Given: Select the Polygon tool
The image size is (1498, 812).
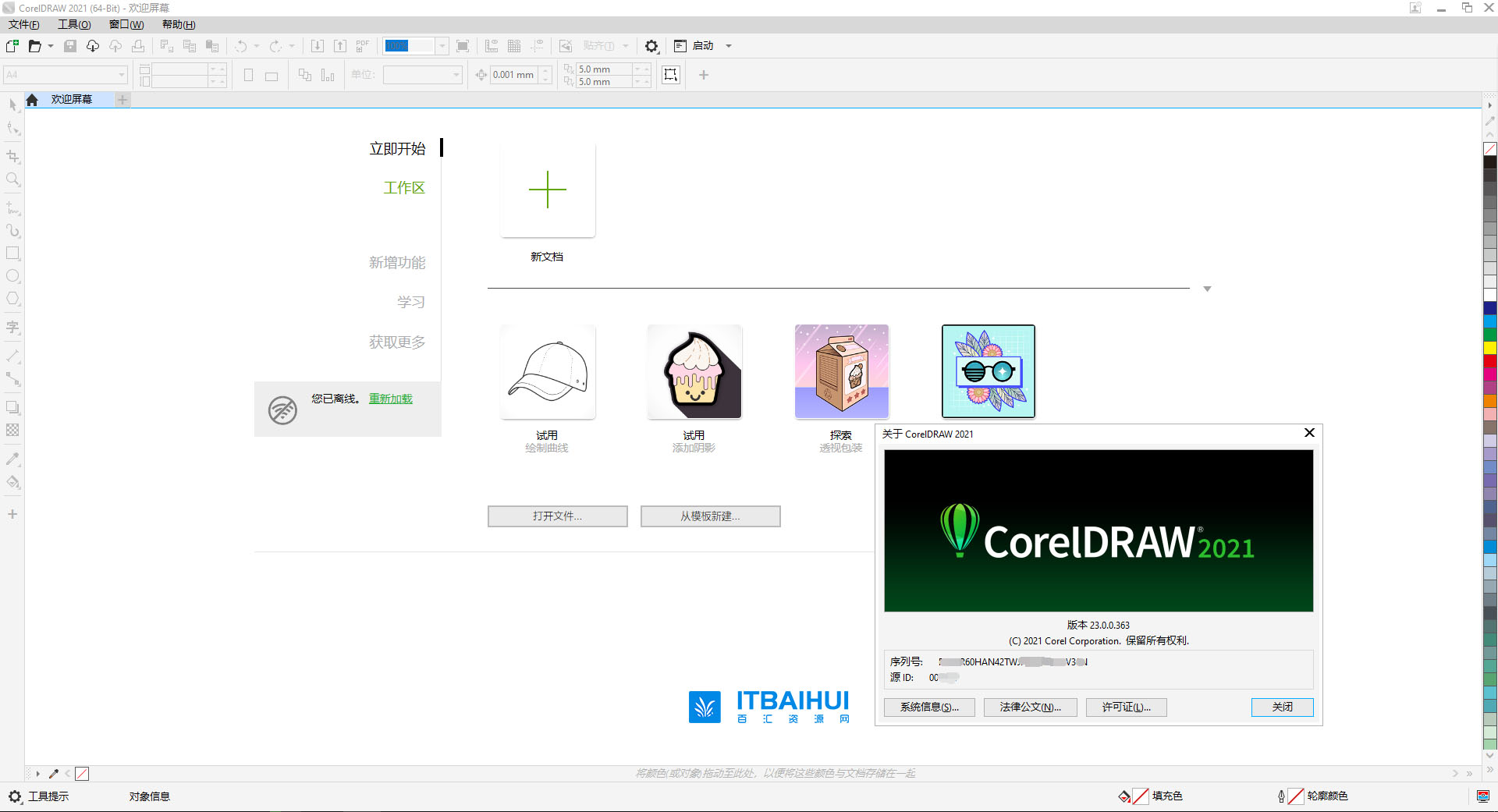Looking at the screenshot, I should (x=12, y=299).
